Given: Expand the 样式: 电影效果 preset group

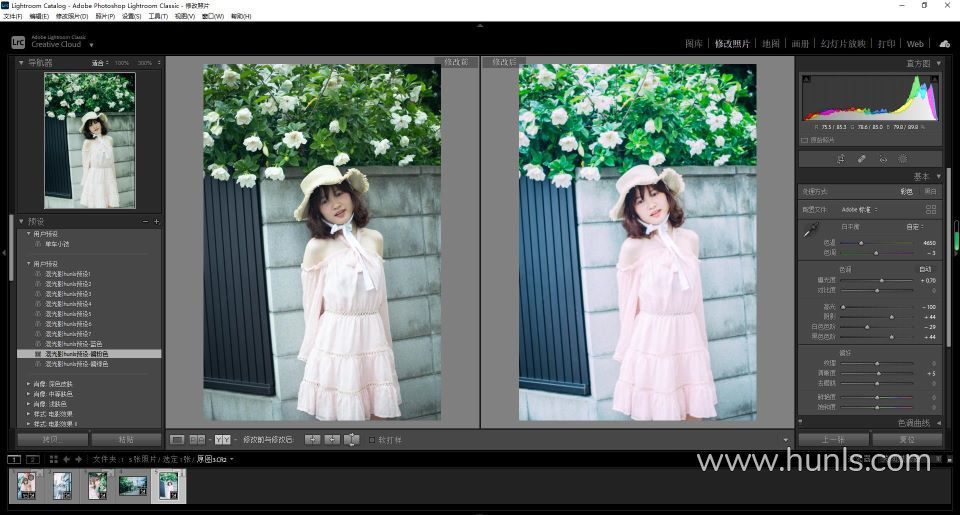Looking at the screenshot, I should click(28, 414).
